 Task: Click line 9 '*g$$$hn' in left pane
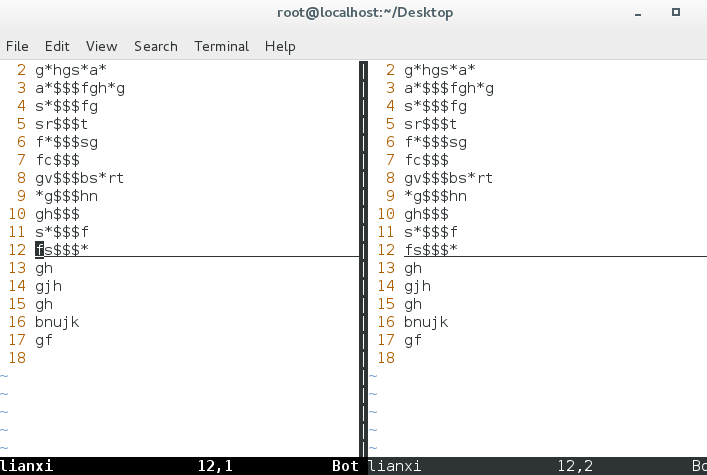pyautogui.click(x=66, y=196)
